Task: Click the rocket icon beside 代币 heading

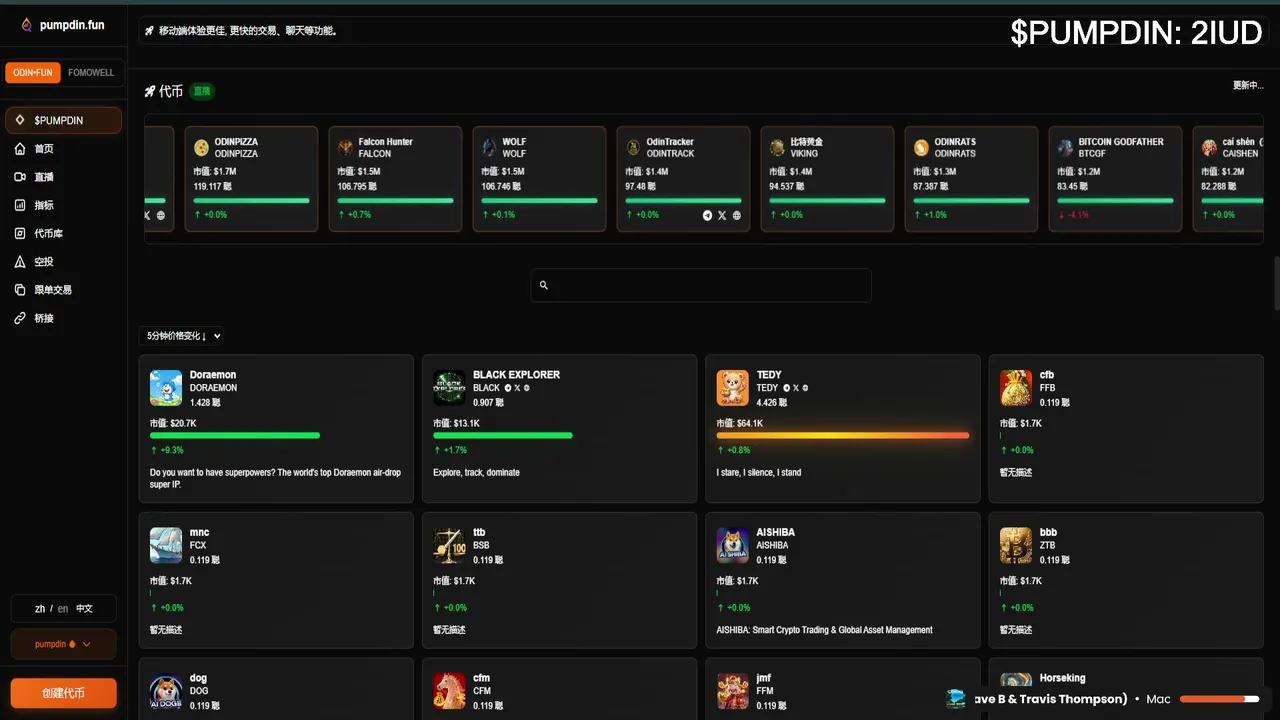Action: click(x=149, y=91)
